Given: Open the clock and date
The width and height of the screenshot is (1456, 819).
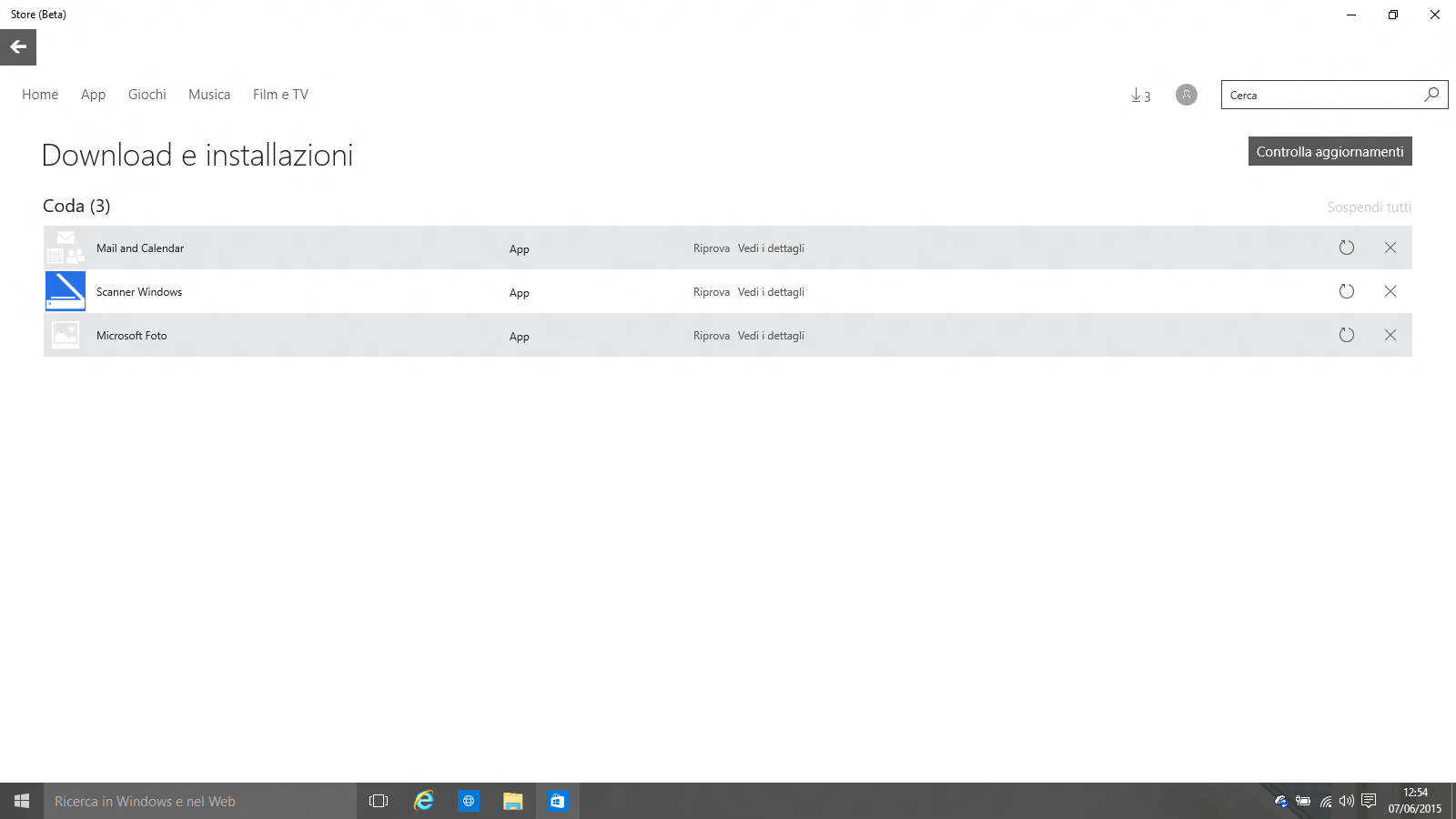Looking at the screenshot, I should point(1415,801).
